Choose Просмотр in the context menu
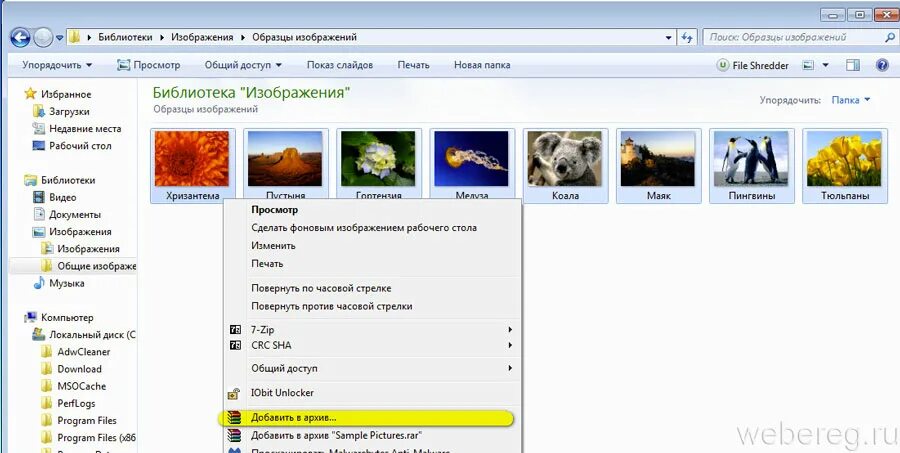 [x=372, y=210]
